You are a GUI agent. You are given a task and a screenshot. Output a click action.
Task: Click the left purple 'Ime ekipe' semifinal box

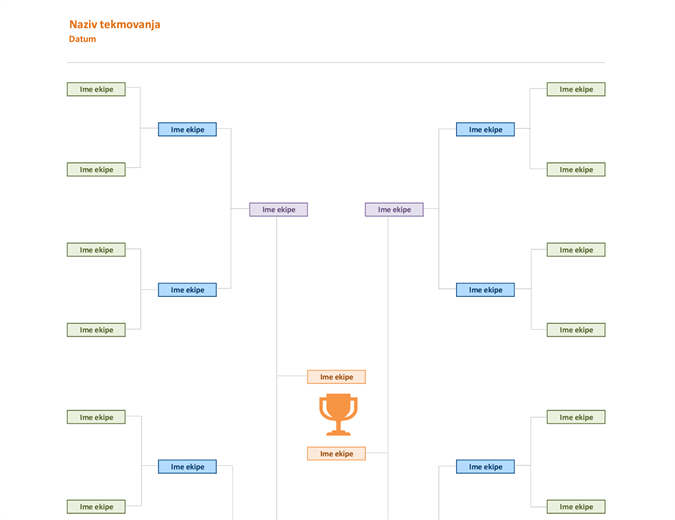tap(279, 210)
